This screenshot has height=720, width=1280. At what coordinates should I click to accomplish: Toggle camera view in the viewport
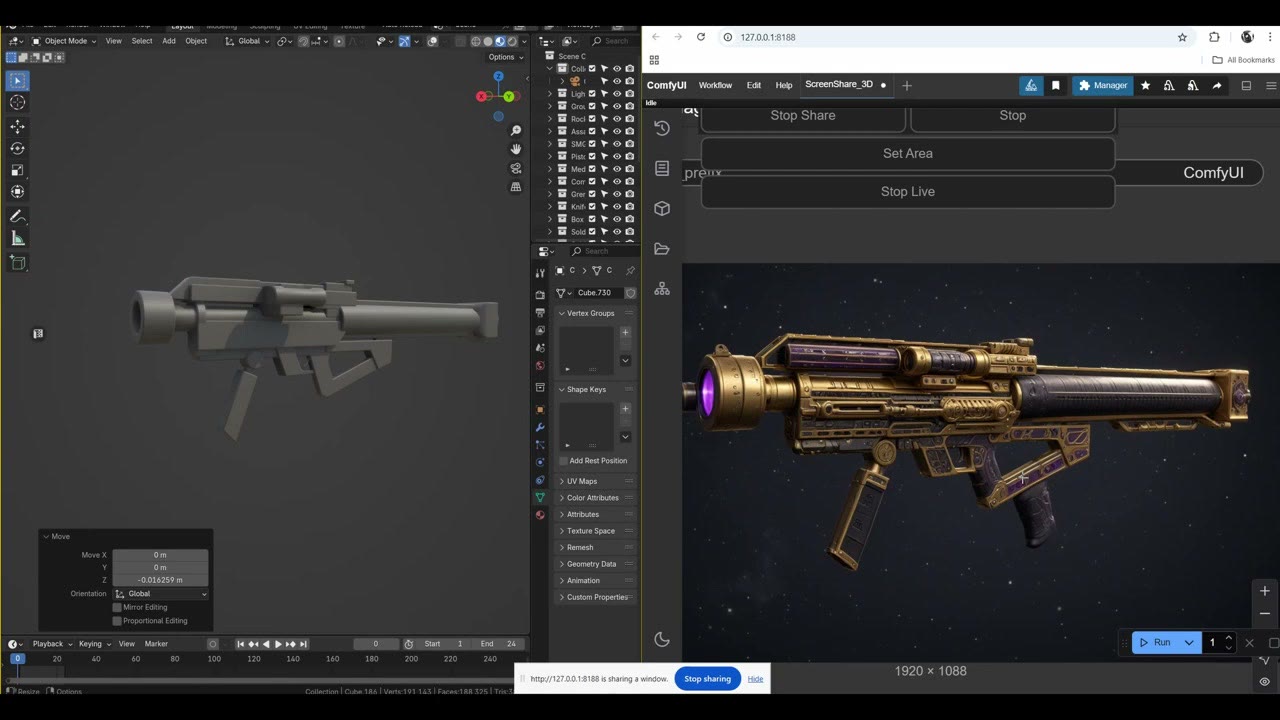pos(516,168)
